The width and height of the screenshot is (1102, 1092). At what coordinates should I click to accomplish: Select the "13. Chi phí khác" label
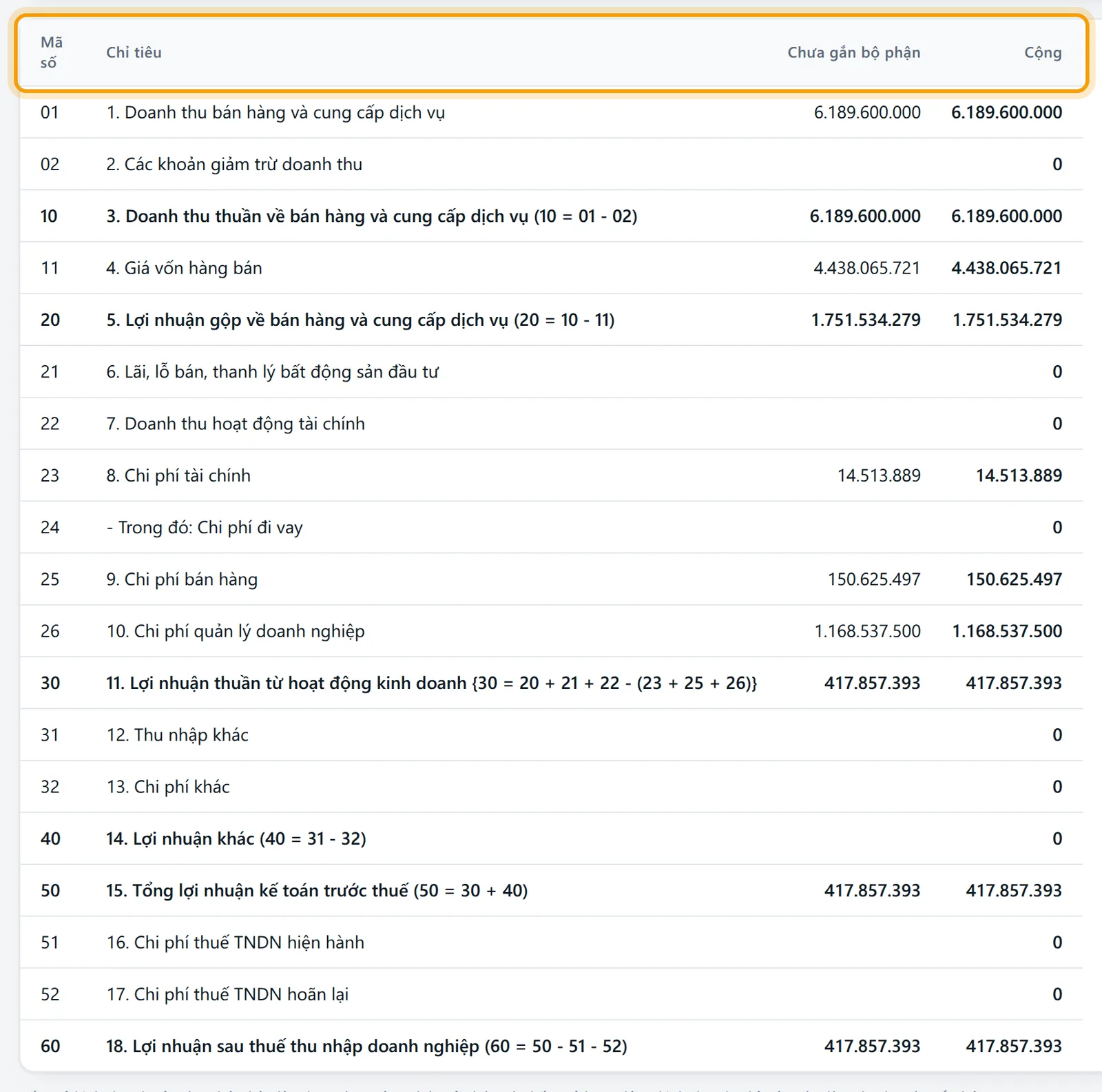point(168,787)
